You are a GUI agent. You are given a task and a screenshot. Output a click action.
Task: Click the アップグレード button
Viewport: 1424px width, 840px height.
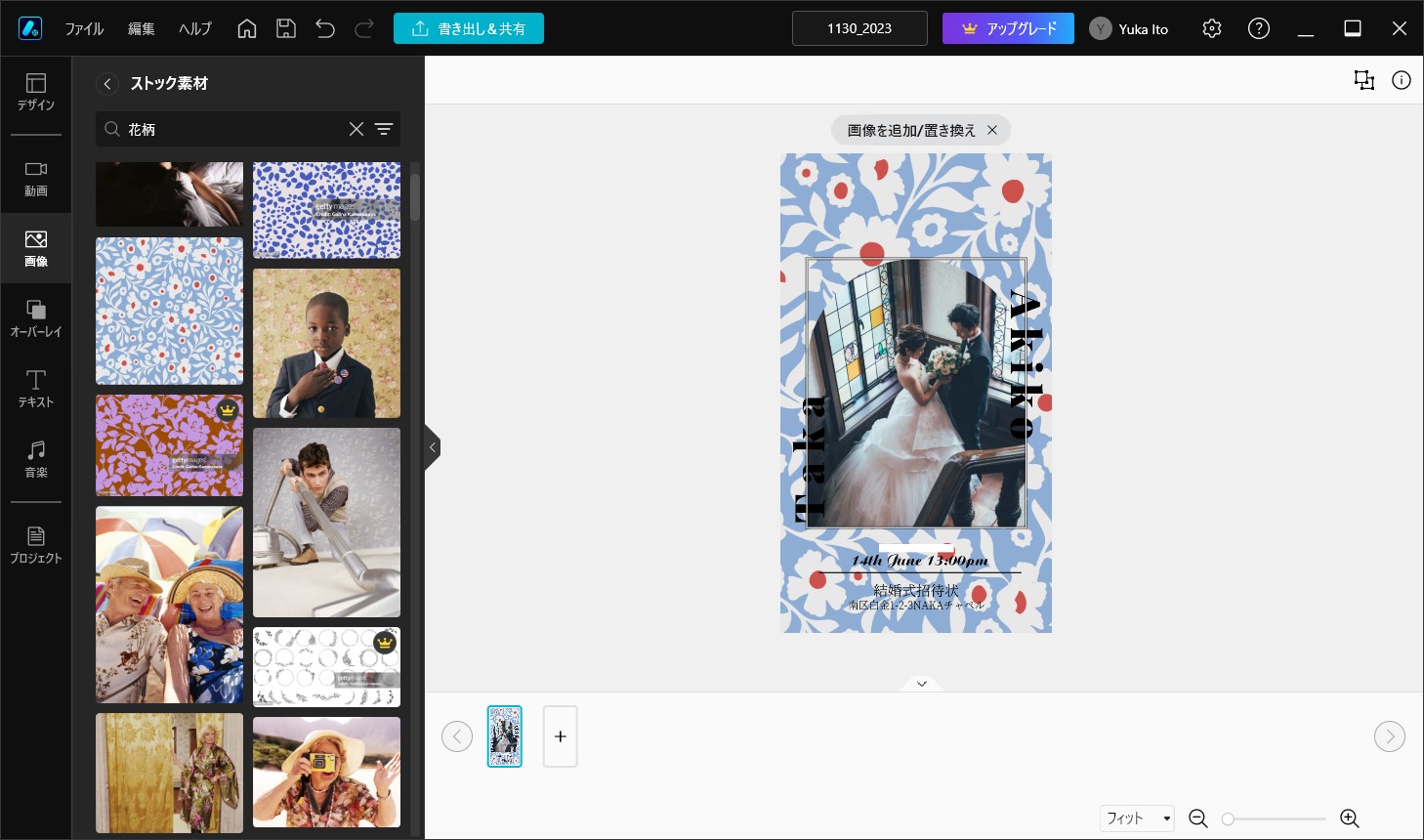coord(1008,28)
